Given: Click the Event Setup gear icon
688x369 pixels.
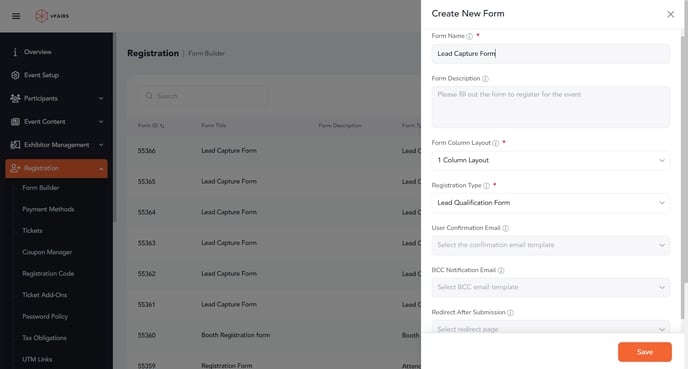Looking at the screenshot, I should [15, 75].
